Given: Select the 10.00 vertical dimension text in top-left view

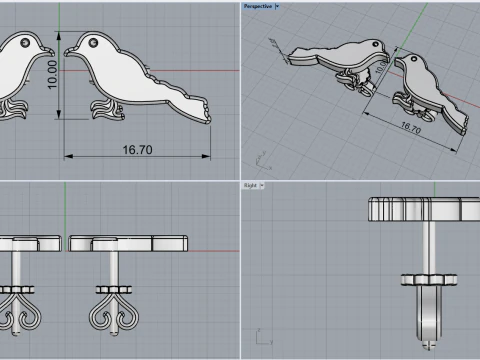Looking at the screenshot, I should (52, 75).
